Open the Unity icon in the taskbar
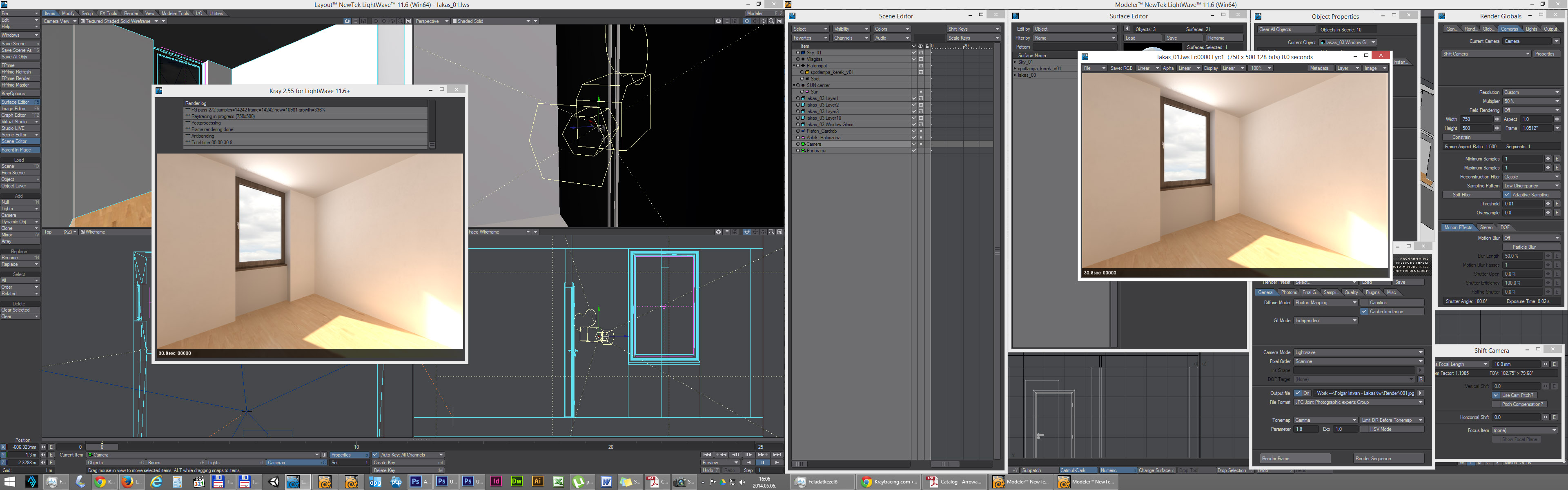 point(274,481)
